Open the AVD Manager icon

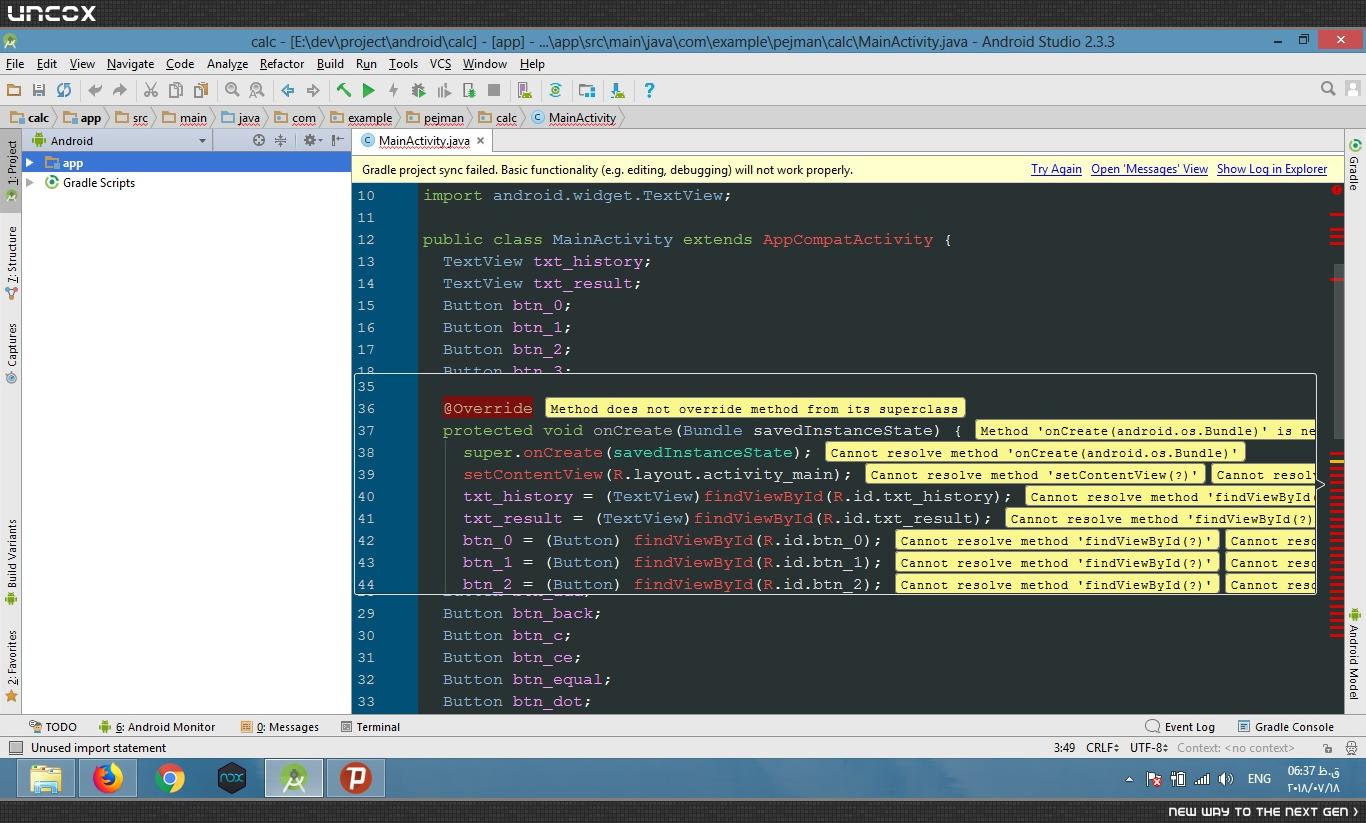(x=525, y=90)
